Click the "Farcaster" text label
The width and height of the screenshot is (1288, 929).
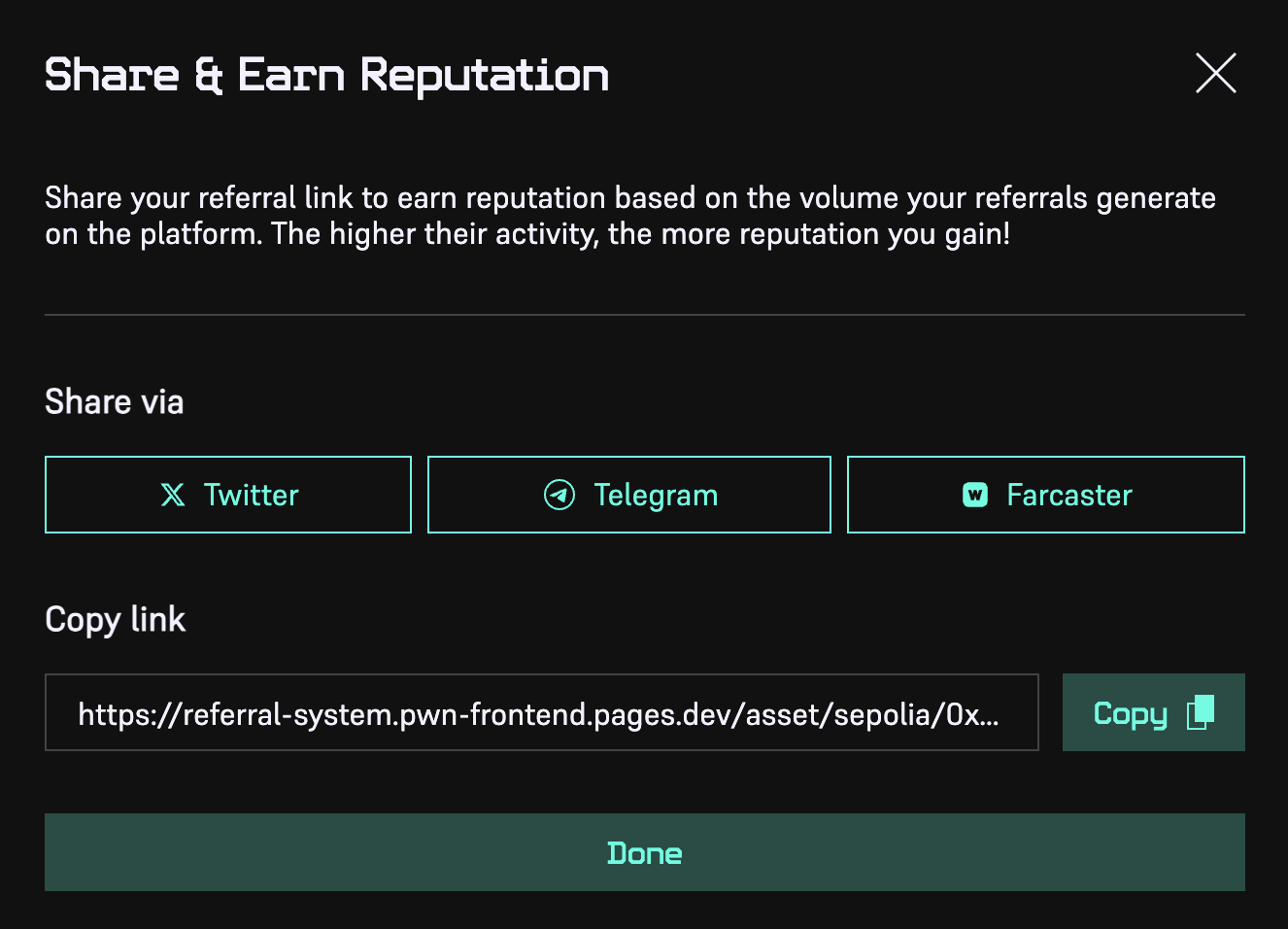click(x=1069, y=495)
